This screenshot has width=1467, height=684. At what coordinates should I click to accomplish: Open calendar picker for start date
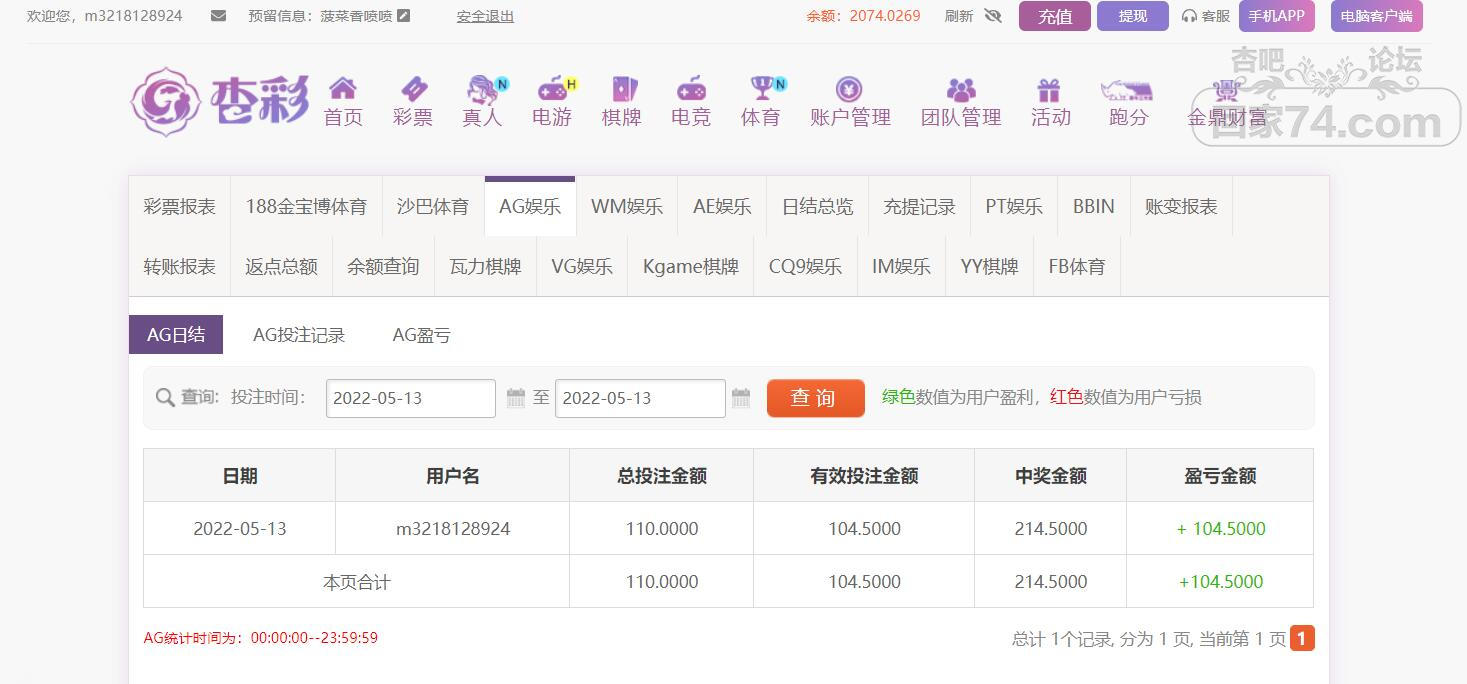click(x=516, y=398)
